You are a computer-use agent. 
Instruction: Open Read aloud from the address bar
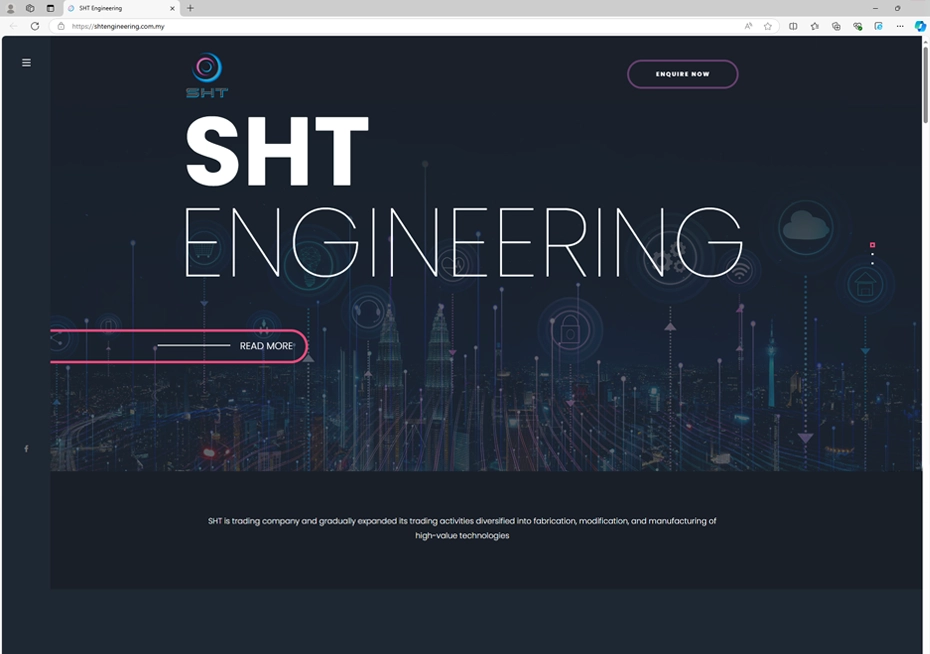[x=749, y=26]
